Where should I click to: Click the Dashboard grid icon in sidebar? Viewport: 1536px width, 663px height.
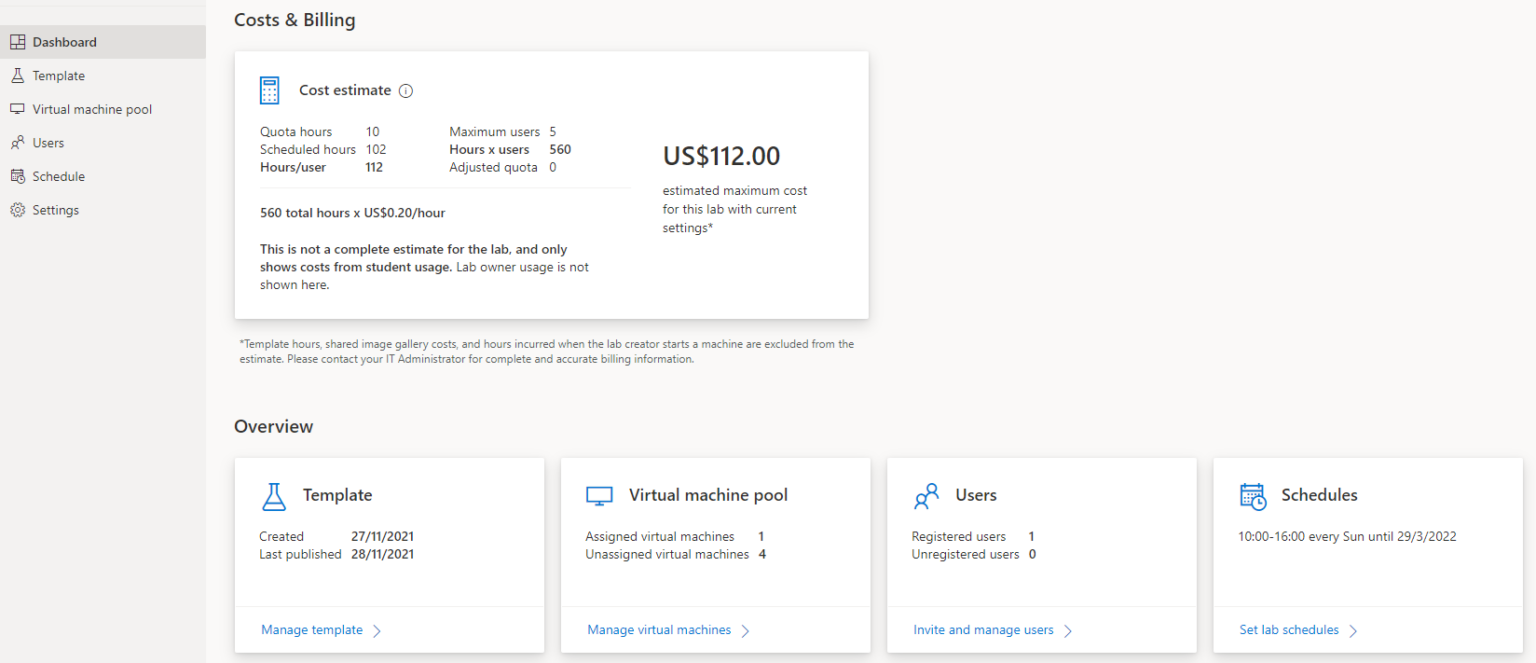pos(17,41)
